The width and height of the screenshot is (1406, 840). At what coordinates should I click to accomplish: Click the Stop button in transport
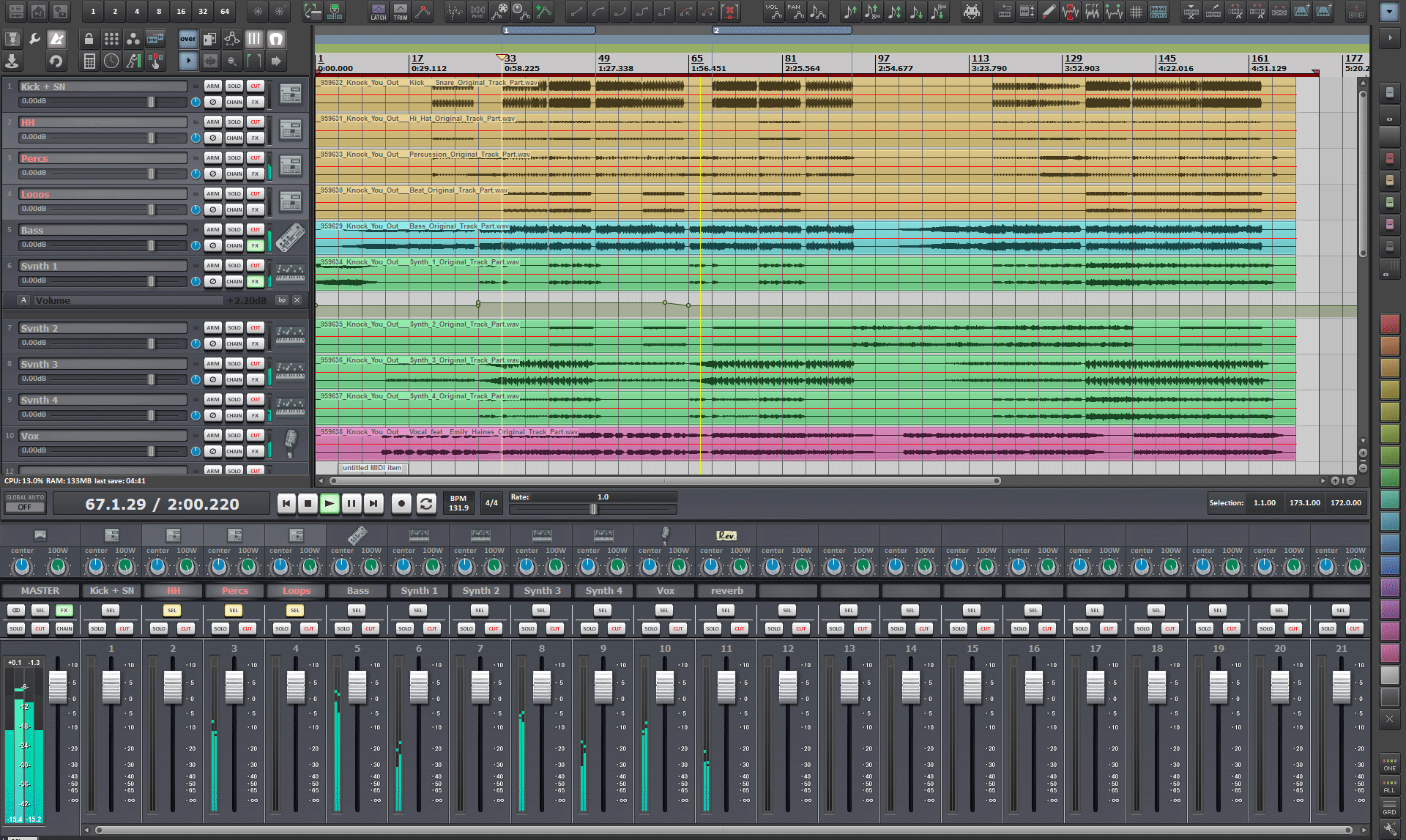point(308,503)
